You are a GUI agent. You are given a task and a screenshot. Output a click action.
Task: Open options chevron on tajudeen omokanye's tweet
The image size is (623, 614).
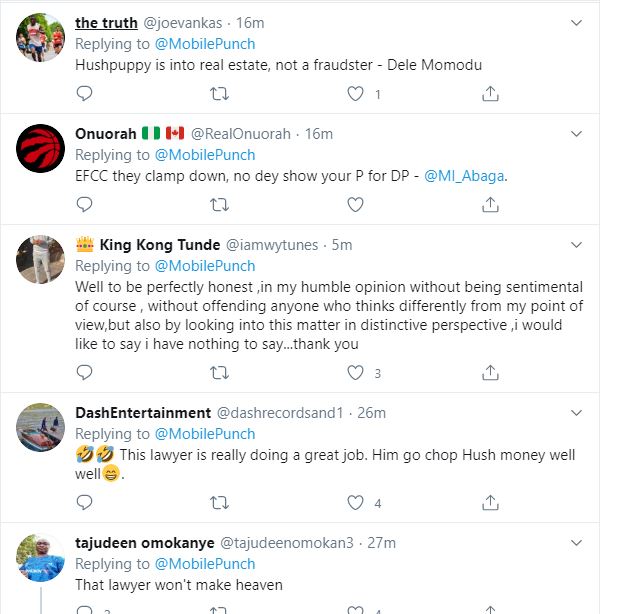coord(577,542)
